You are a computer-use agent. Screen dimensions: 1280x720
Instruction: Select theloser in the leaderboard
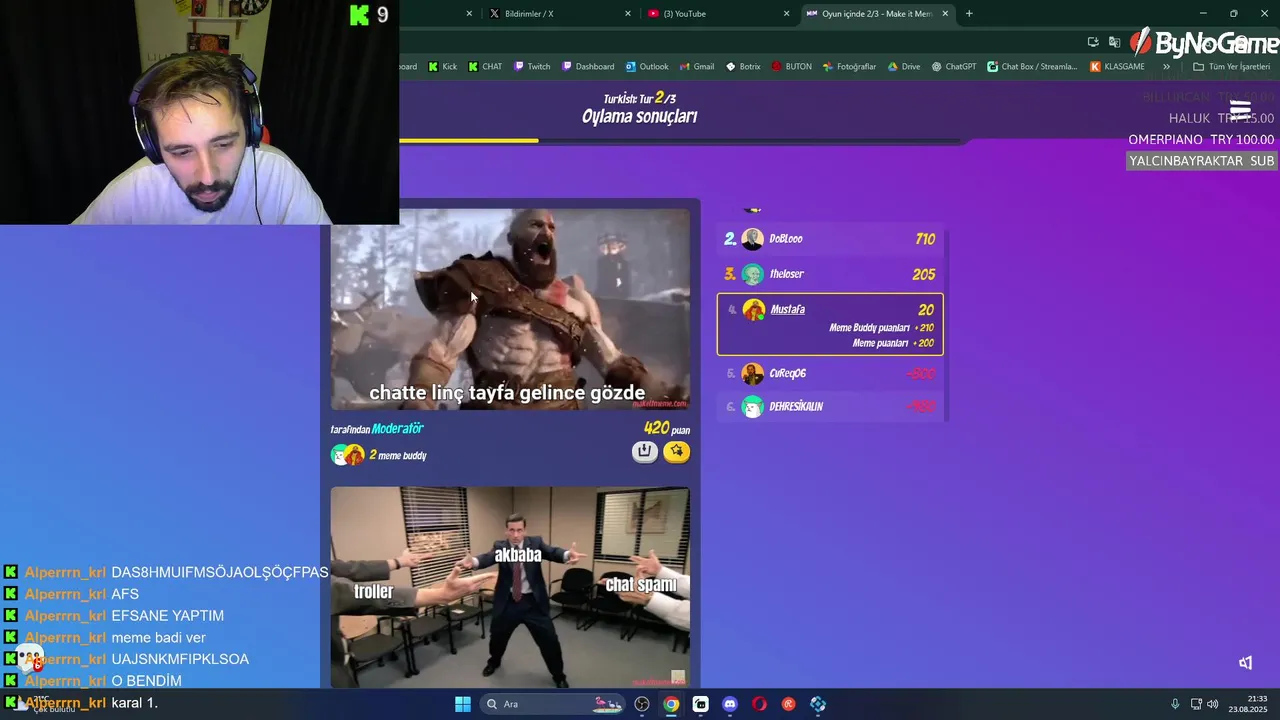(830, 274)
